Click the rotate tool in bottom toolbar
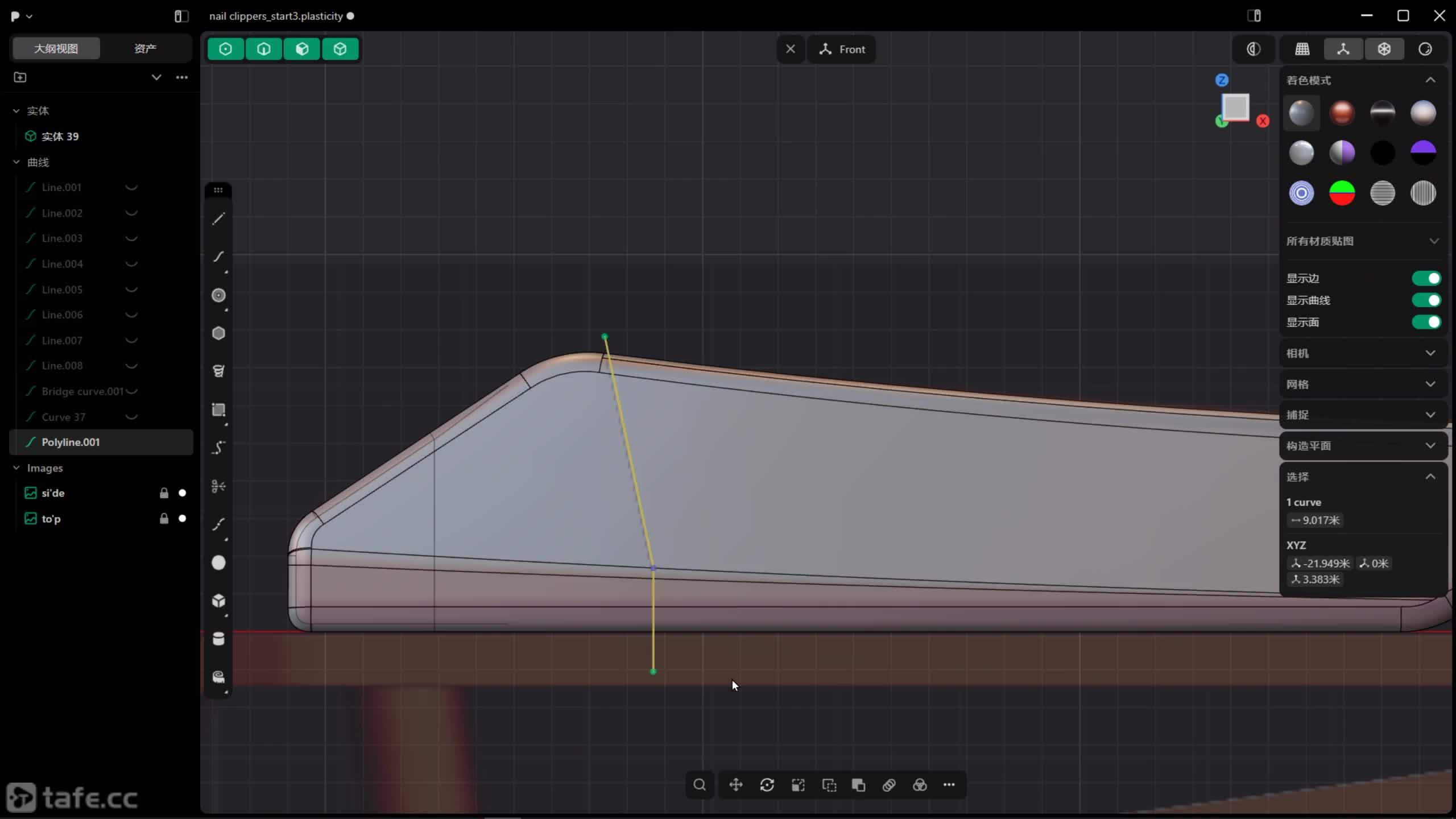The height and width of the screenshot is (819, 1456). (767, 785)
